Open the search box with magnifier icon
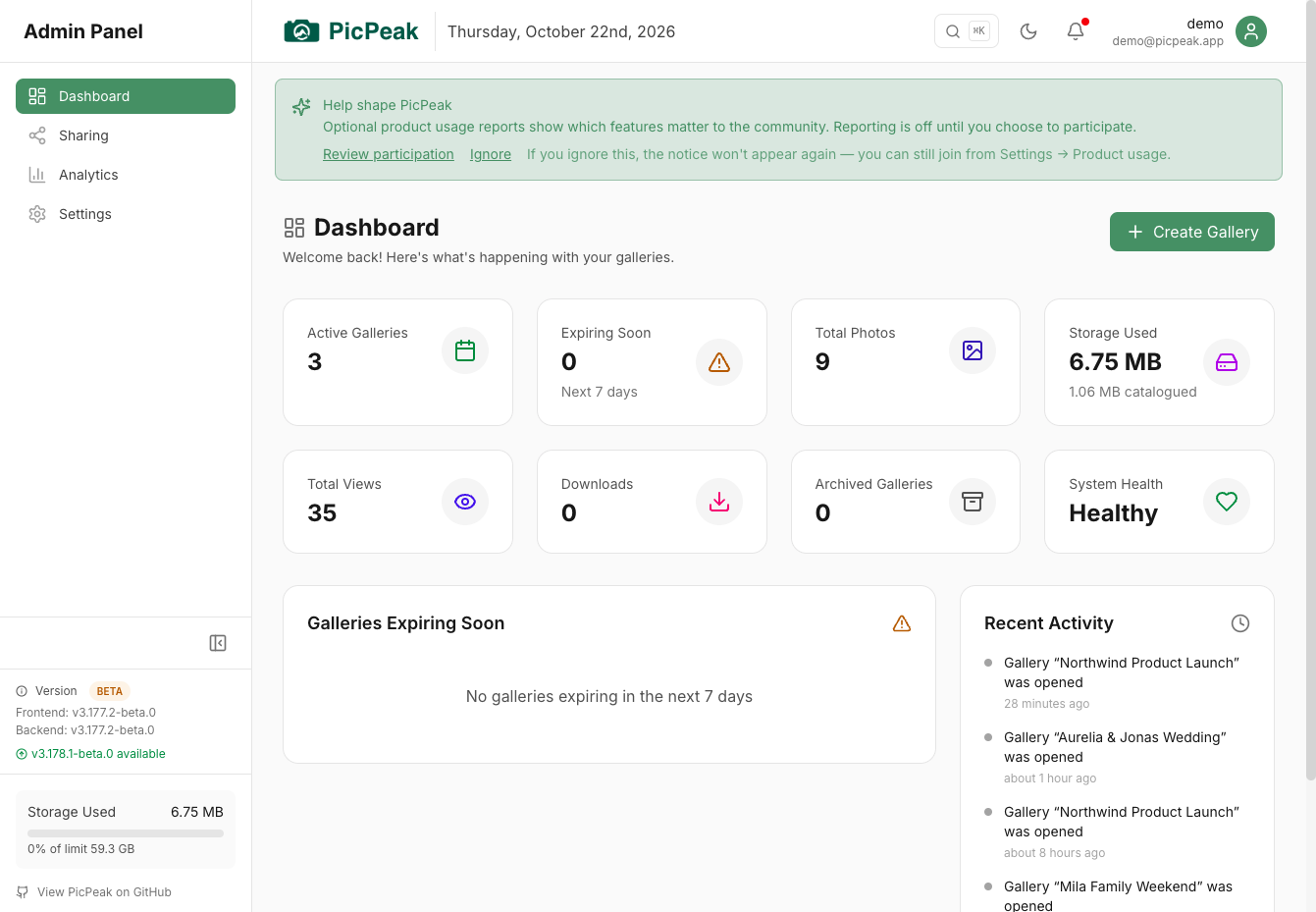1316x912 pixels. [967, 31]
